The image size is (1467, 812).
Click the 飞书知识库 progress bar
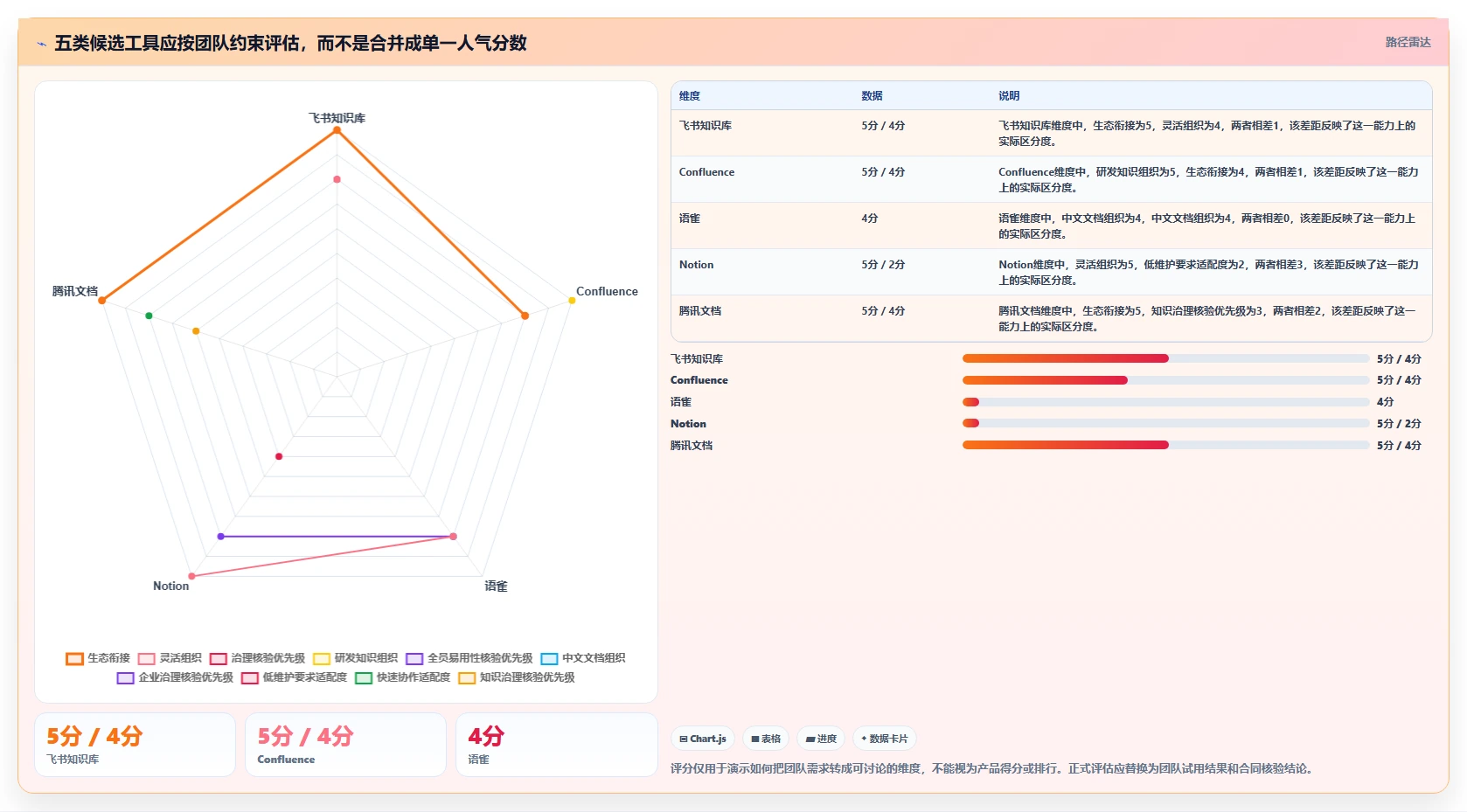(1165, 358)
